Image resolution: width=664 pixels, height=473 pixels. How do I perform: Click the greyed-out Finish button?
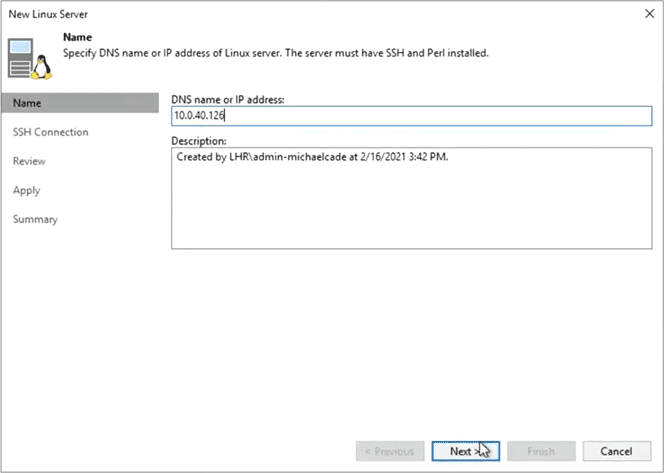tap(541, 451)
